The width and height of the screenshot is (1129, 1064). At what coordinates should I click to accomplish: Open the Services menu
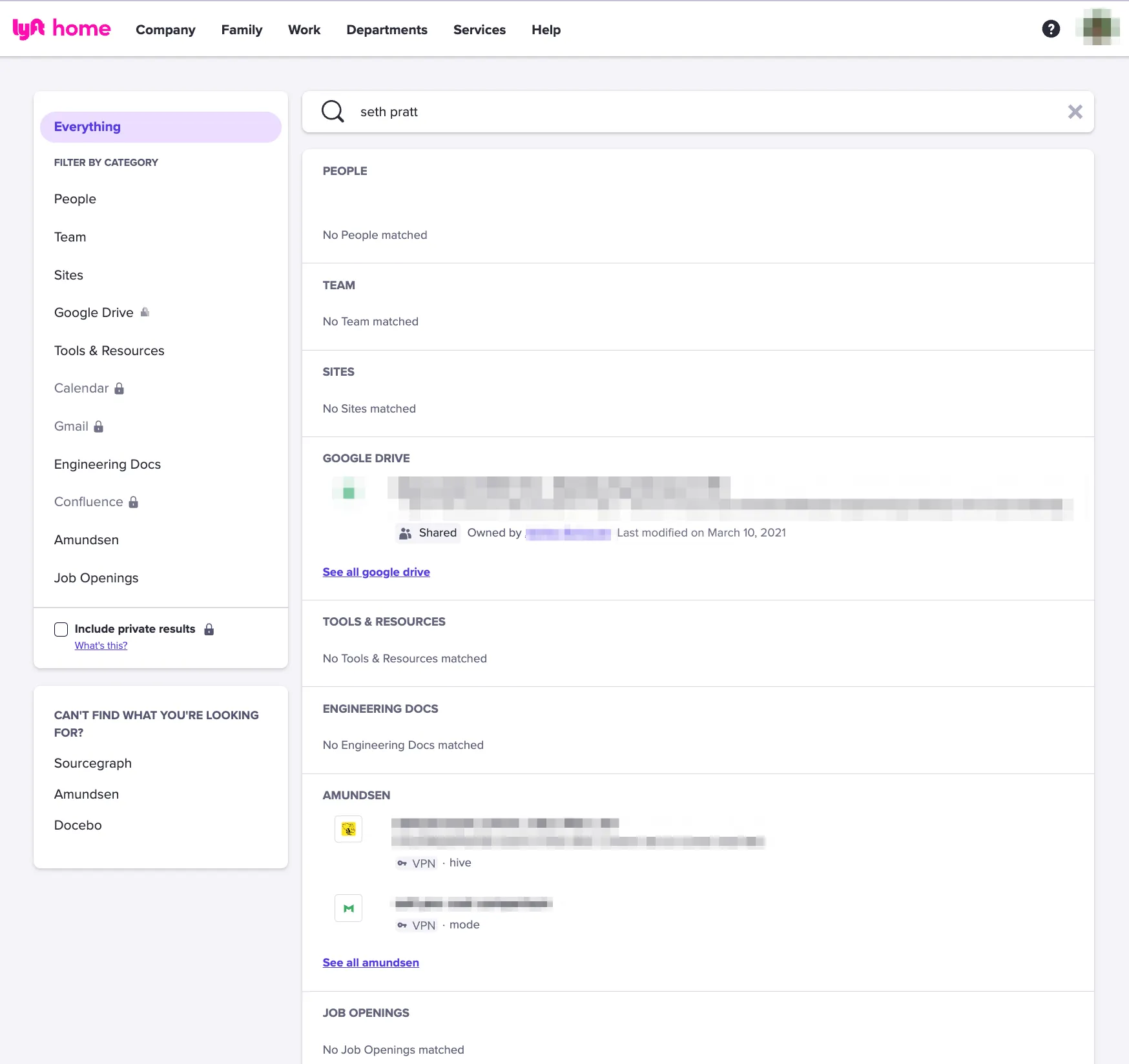click(x=479, y=30)
